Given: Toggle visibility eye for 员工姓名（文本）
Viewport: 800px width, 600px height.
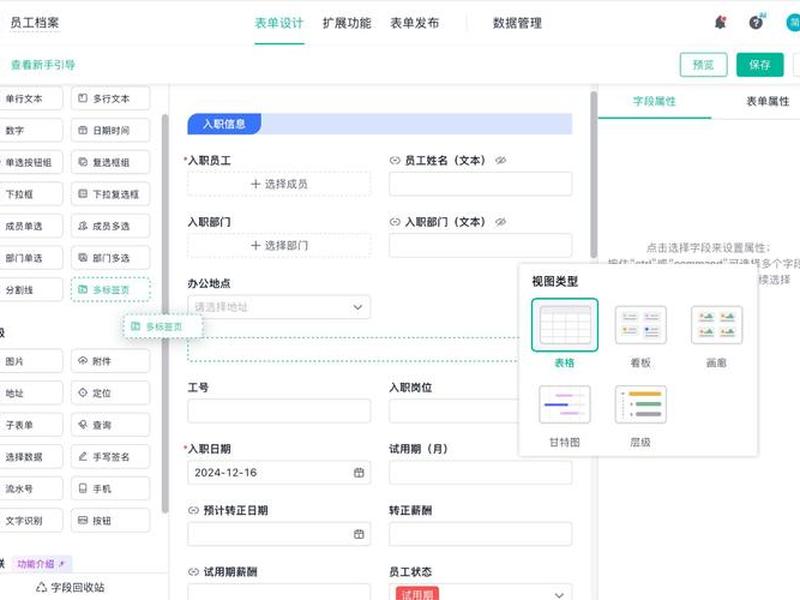Looking at the screenshot, I should (x=501, y=161).
